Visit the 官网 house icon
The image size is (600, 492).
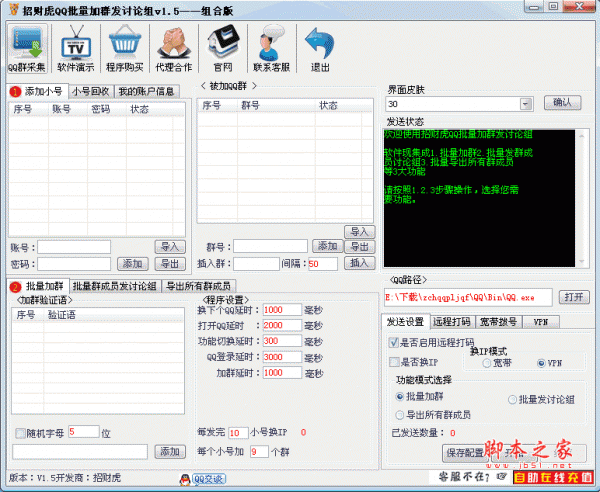(x=223, y=49)
